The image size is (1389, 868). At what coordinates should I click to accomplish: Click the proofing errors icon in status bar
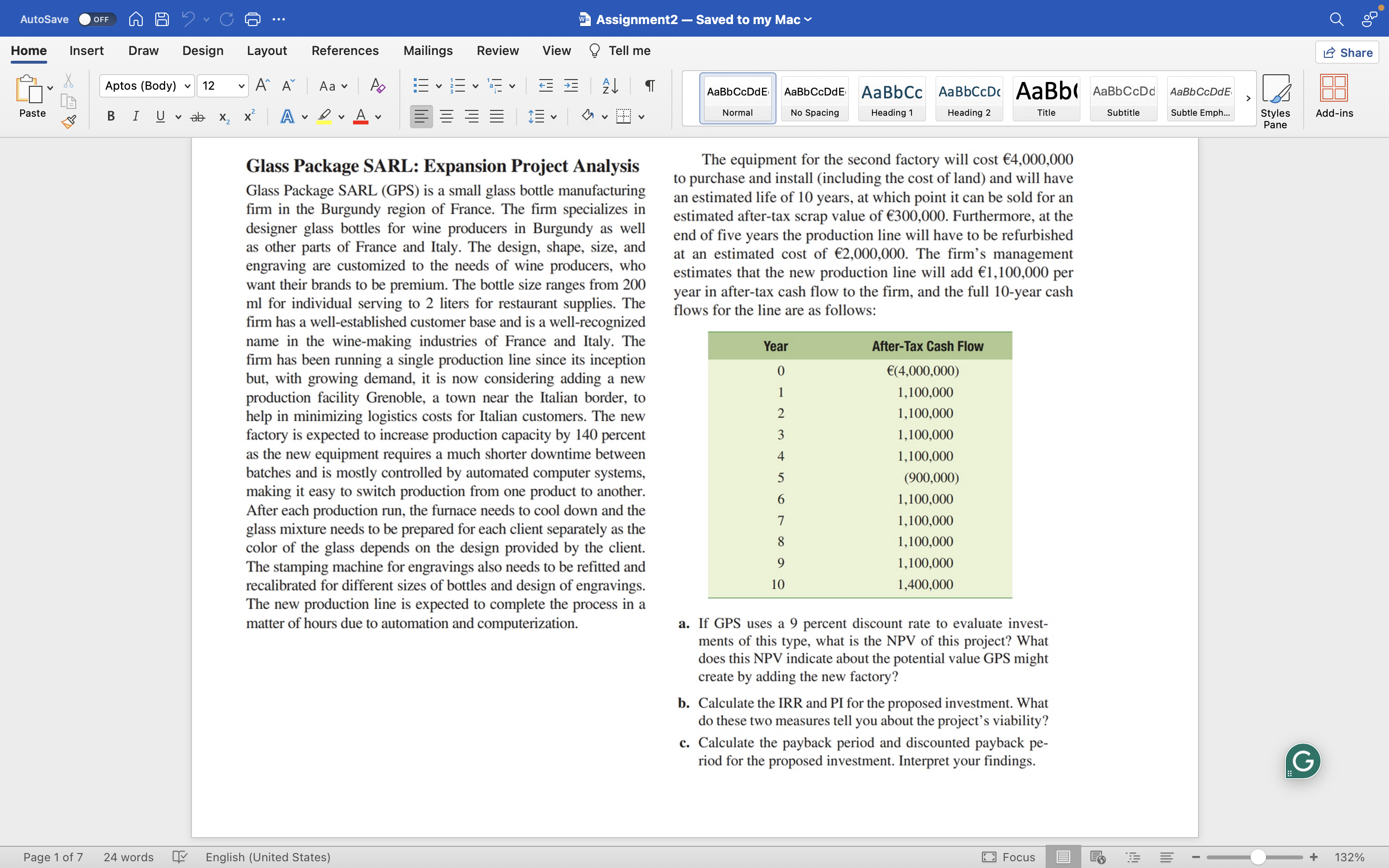click(x=179, y=857)
